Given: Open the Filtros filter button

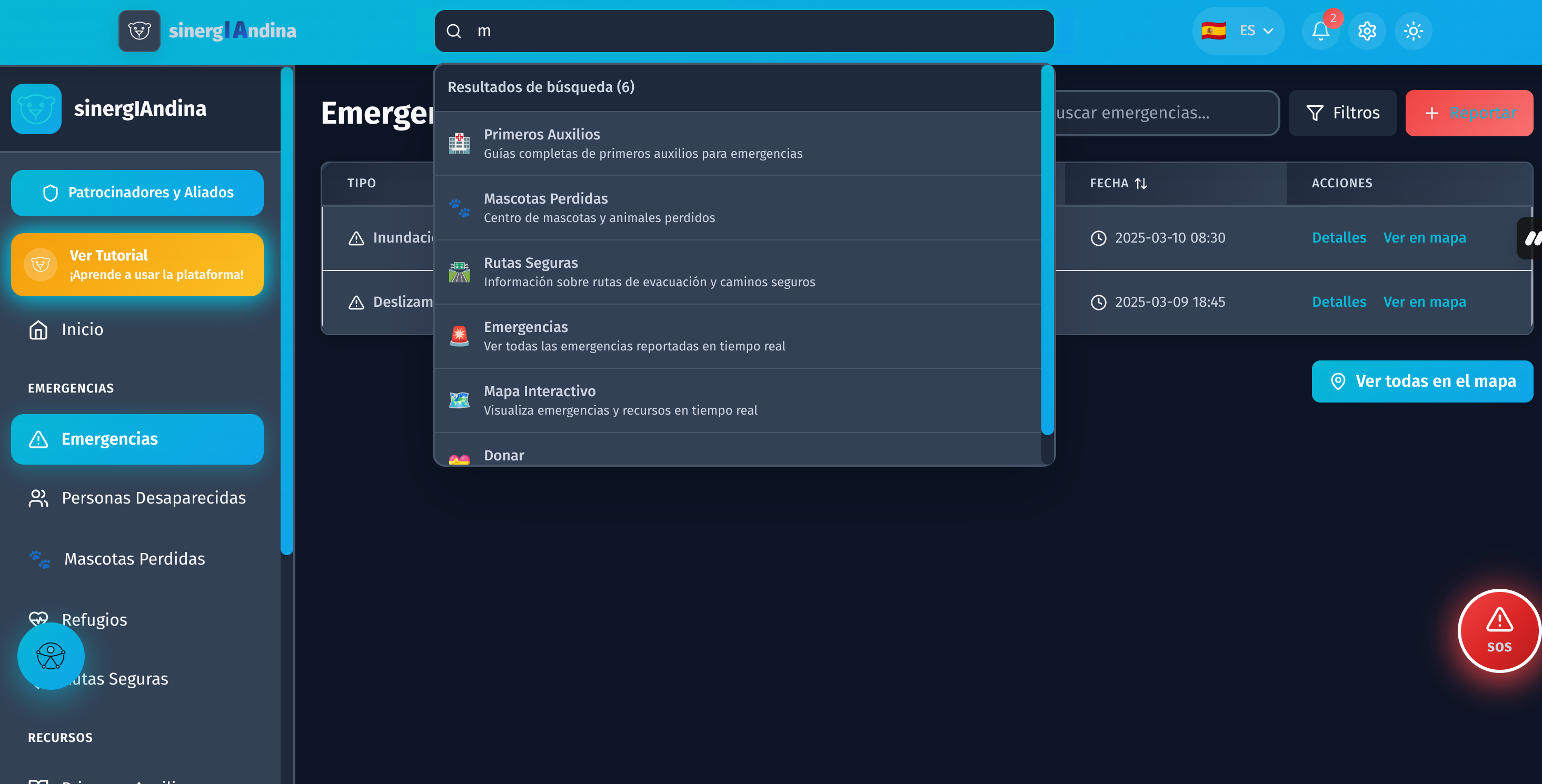Looking at the screenshot, I should click(x=1342, y=113).
